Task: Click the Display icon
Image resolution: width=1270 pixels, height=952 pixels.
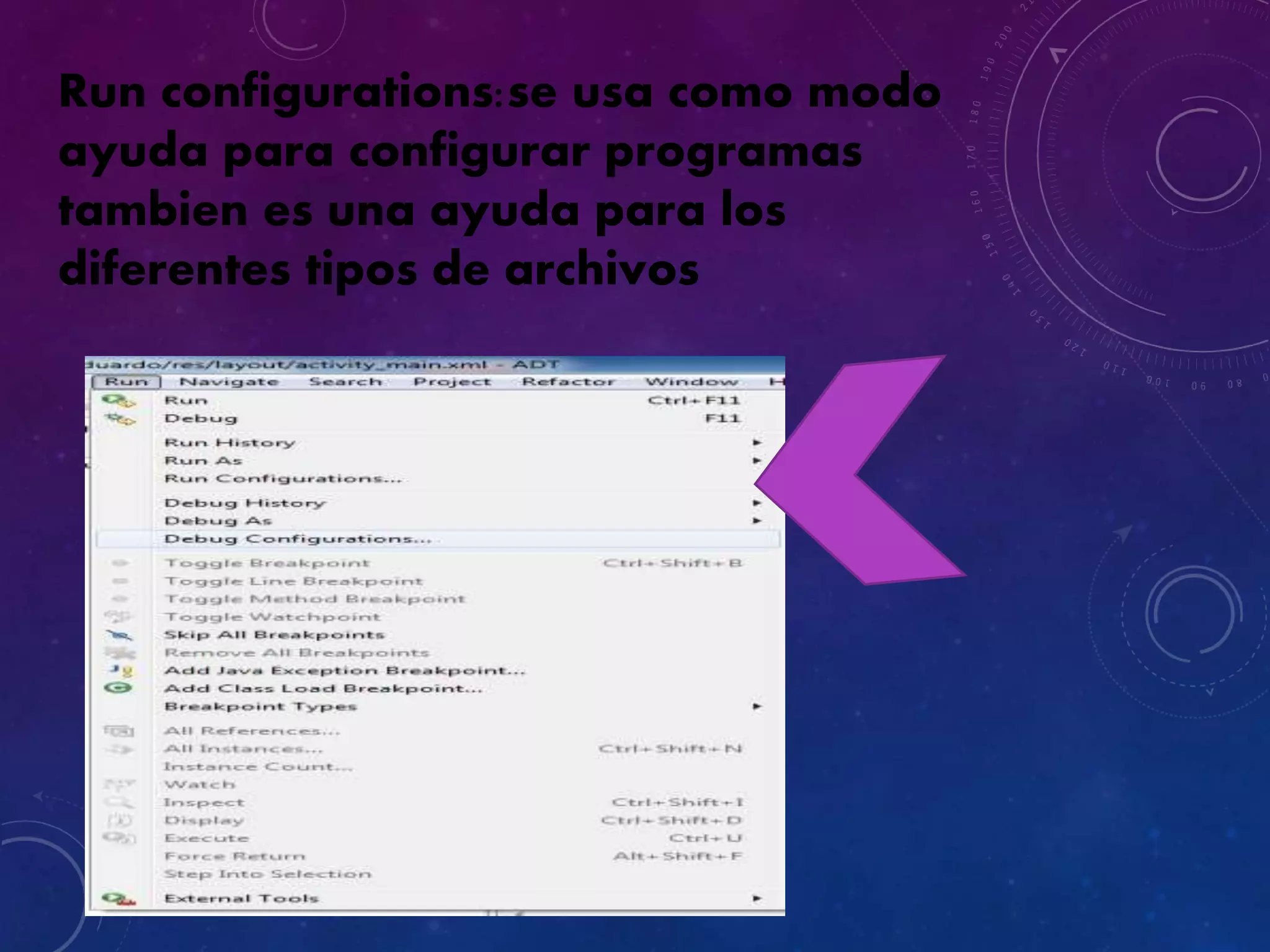Action: click(x=120, y=821)
